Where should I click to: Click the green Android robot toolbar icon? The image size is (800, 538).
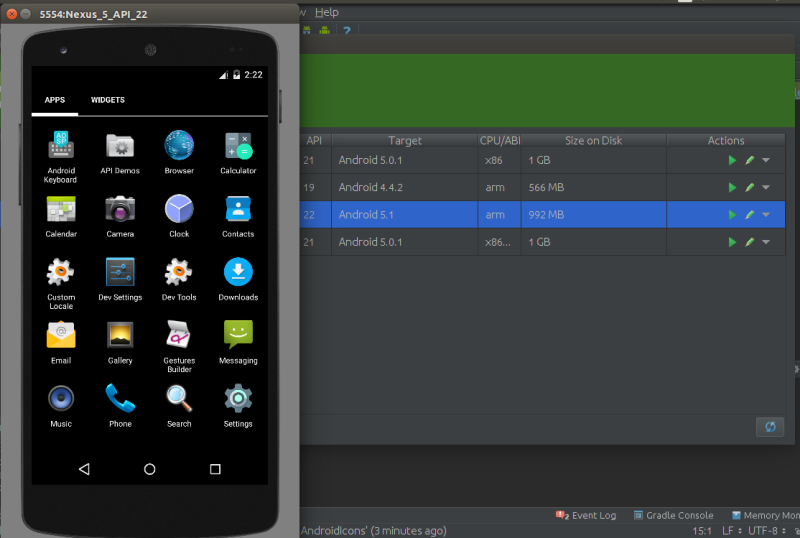(x=324, y=30)
